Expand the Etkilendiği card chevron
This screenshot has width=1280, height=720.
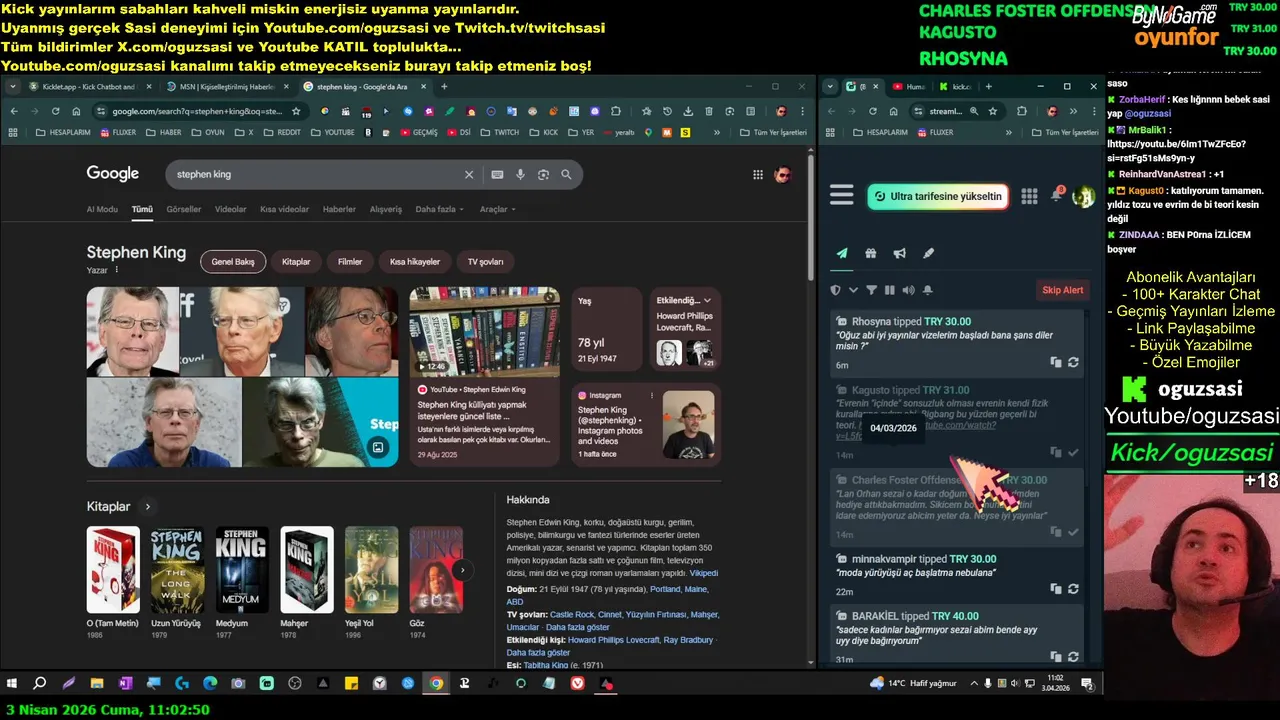[707, 300]
